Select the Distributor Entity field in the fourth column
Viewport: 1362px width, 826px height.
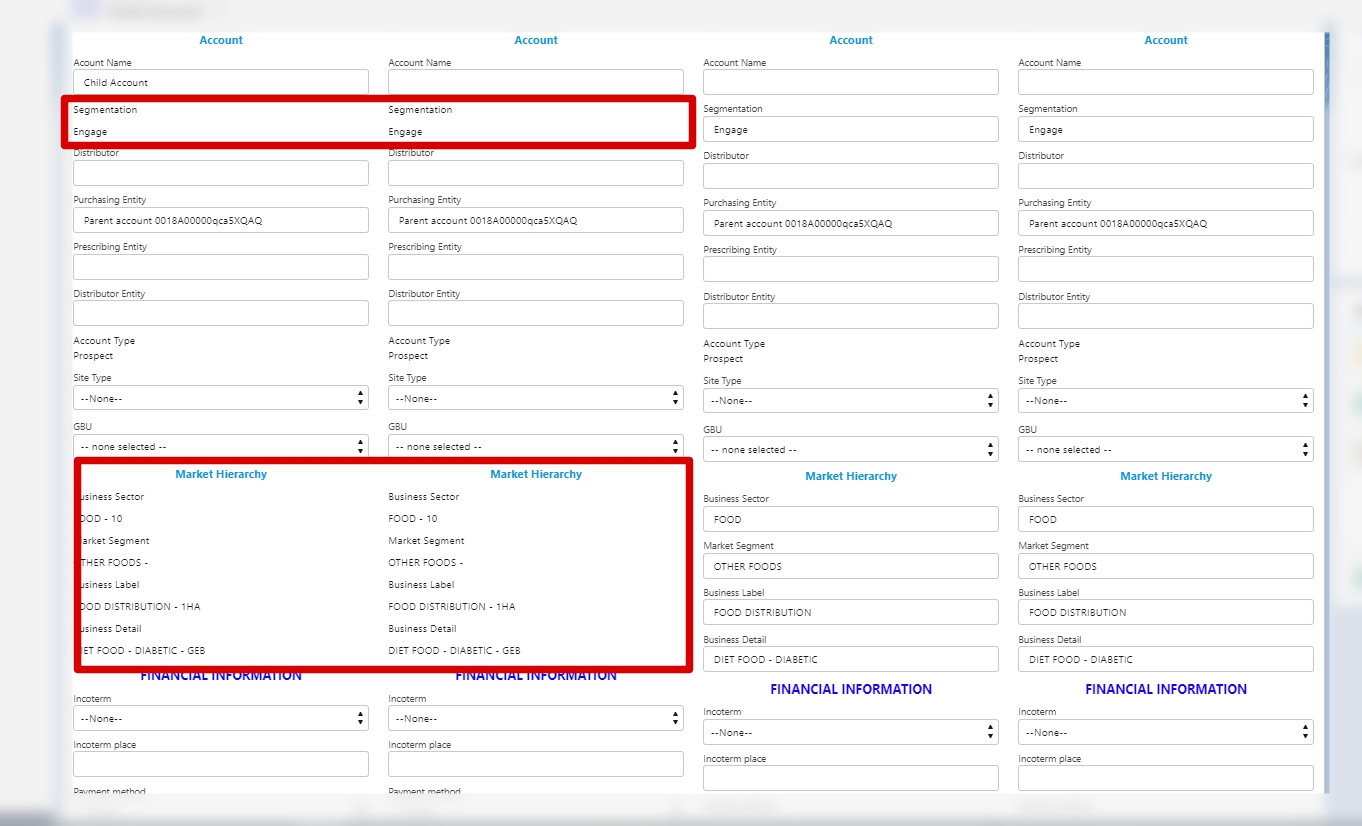point(1166,316)
